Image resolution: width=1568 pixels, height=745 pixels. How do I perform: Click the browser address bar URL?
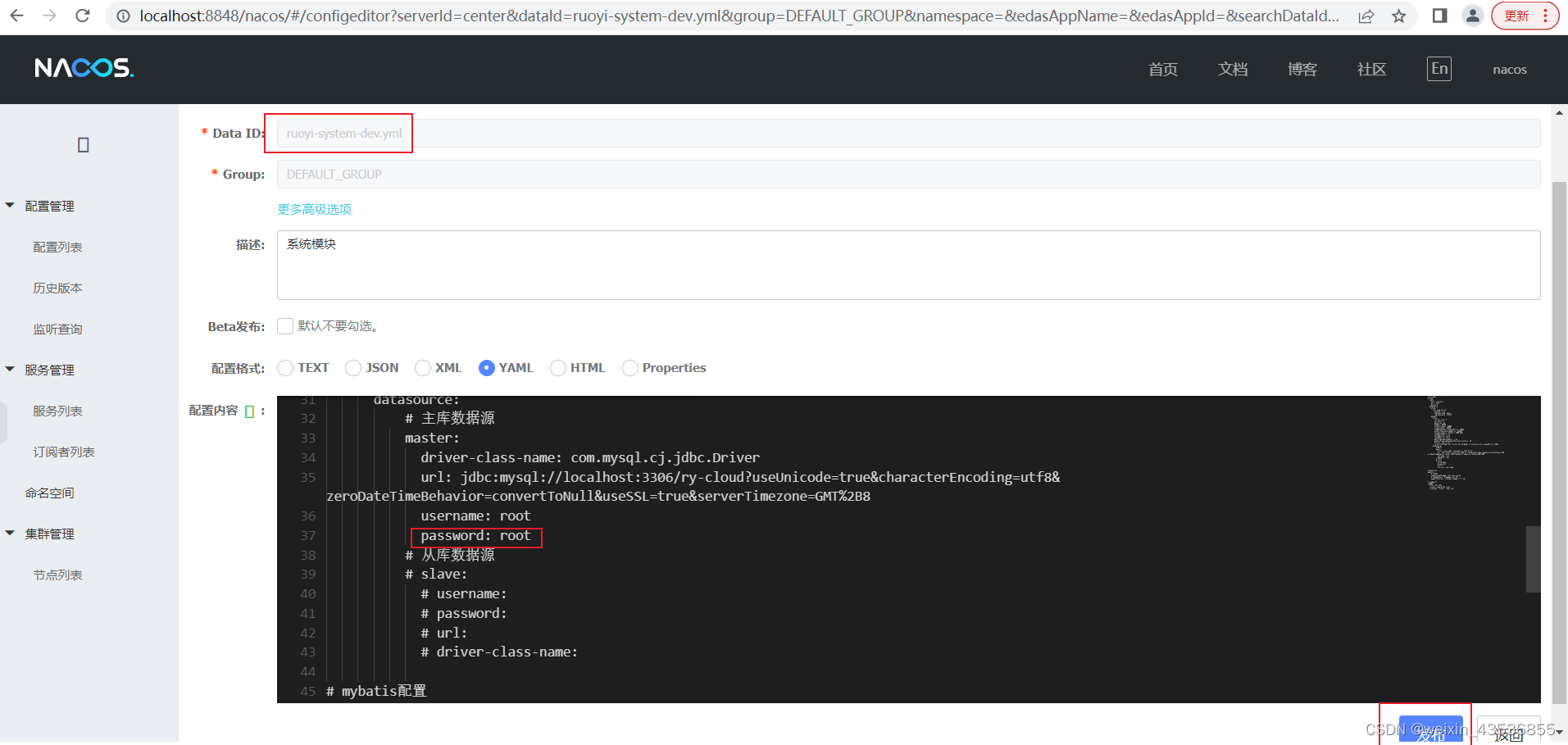point(738,16)
